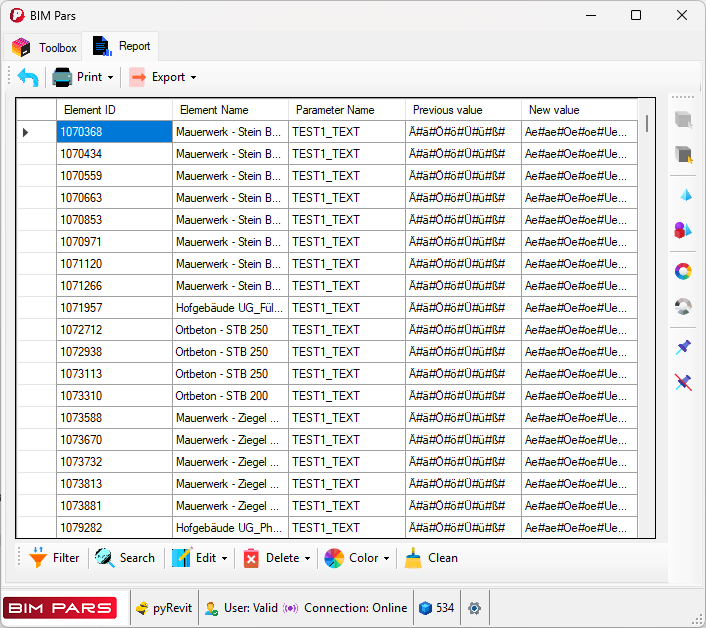Open the Color dropdown in bottom toolbar
This screenshot has width=706, height=628.
[358, 558]
